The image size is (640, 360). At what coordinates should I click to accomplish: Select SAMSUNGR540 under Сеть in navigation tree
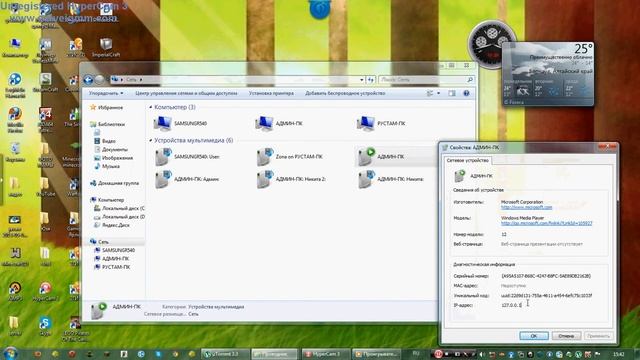114,250
